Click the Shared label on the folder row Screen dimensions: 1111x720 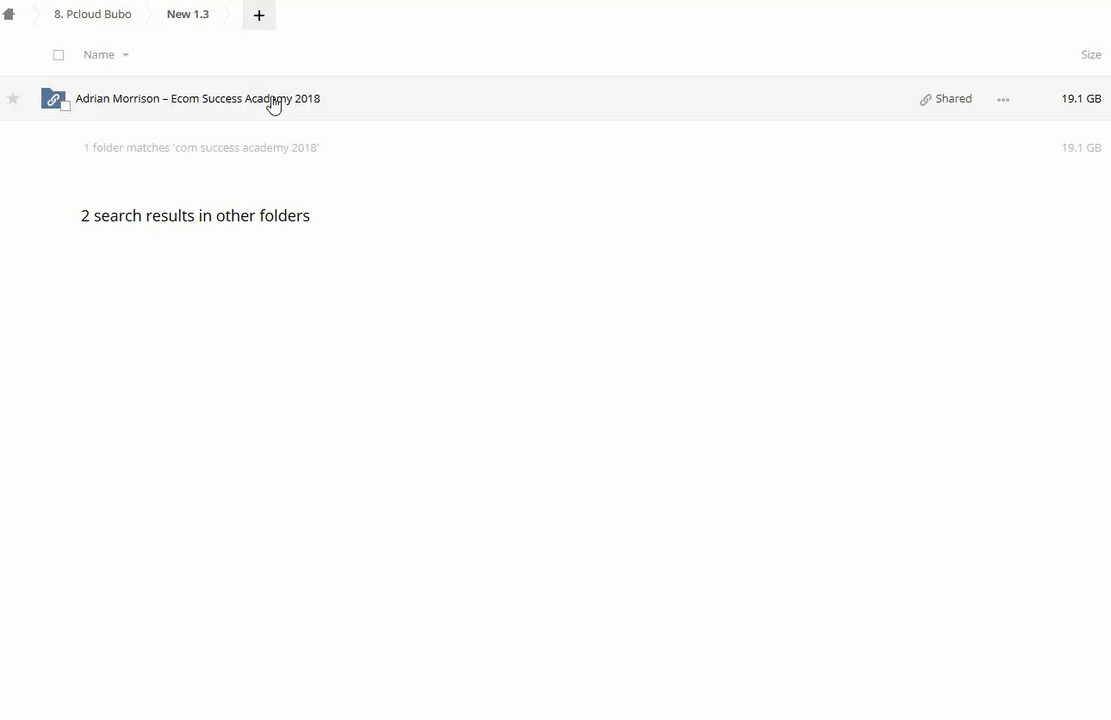pyautogui.click(x=953, y=99)
